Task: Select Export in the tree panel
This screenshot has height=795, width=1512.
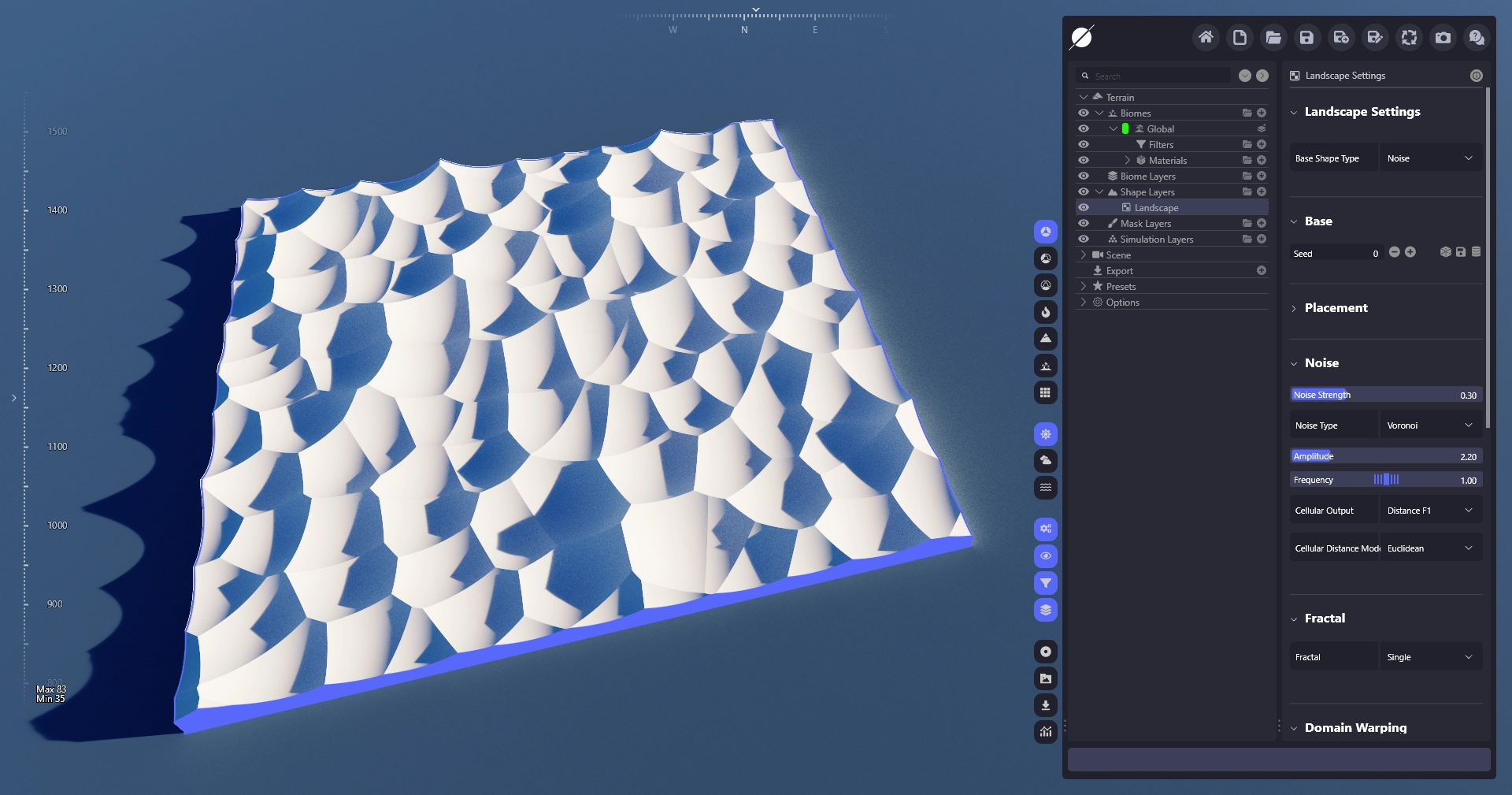Action: coord(1119,271)
